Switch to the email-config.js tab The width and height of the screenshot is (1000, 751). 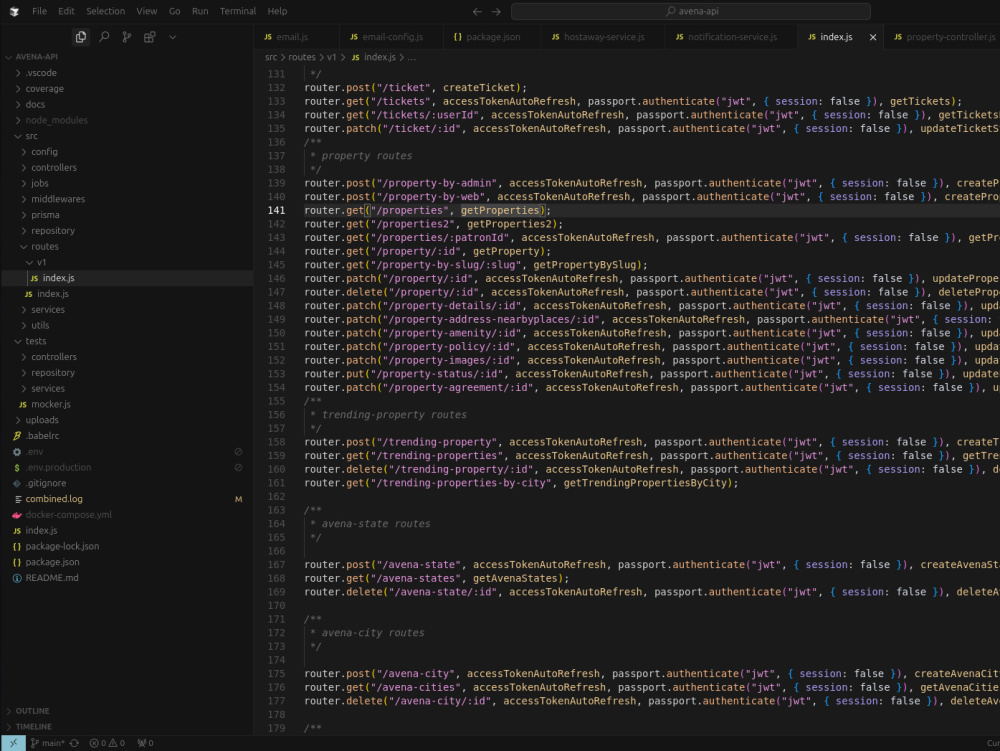coord(392,37)
